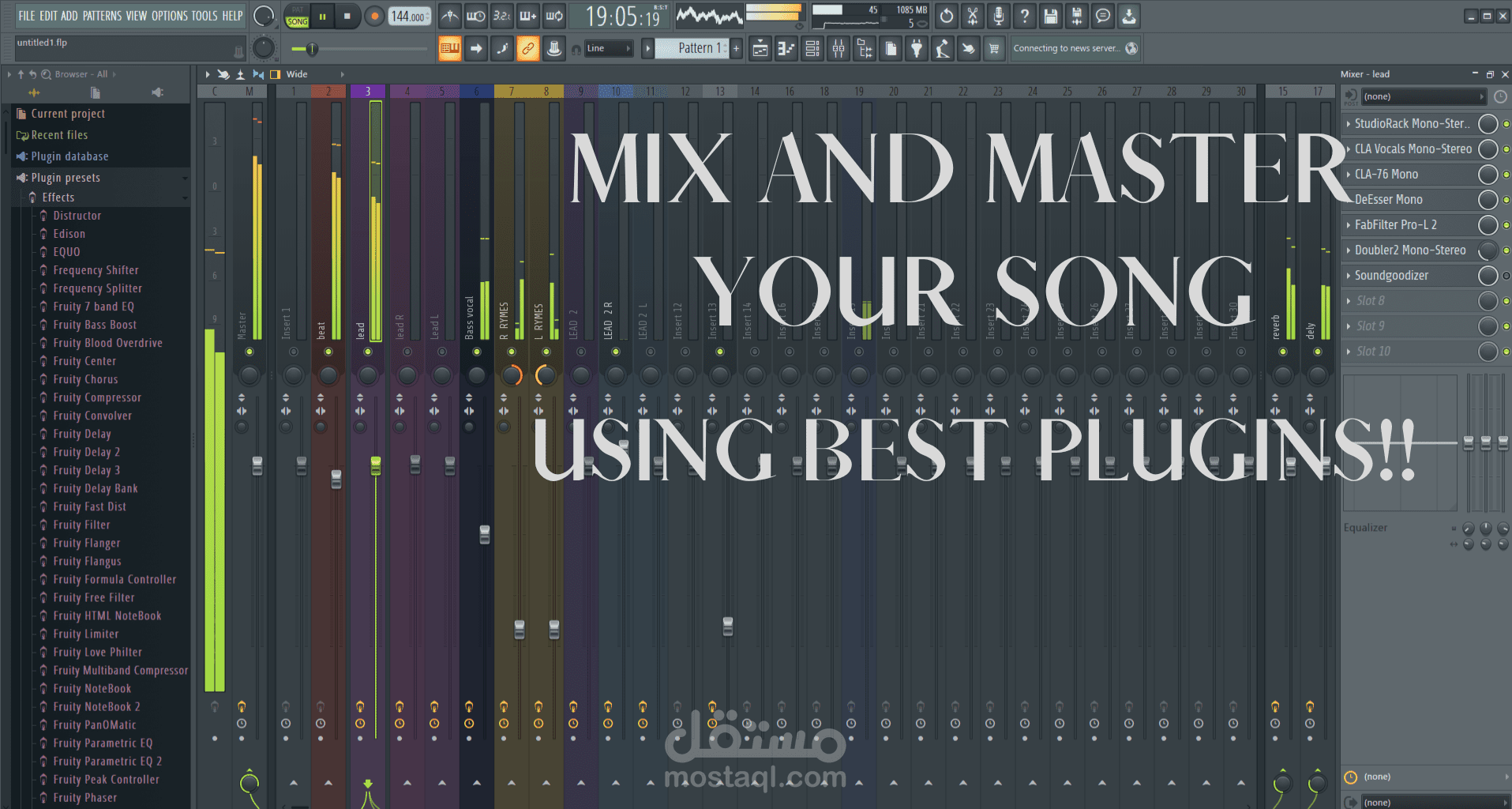Screen dimensions: 1512x809
Task: Select the FabFilter Pro-L 2 mixer slot
Action: click(1413, 225)
